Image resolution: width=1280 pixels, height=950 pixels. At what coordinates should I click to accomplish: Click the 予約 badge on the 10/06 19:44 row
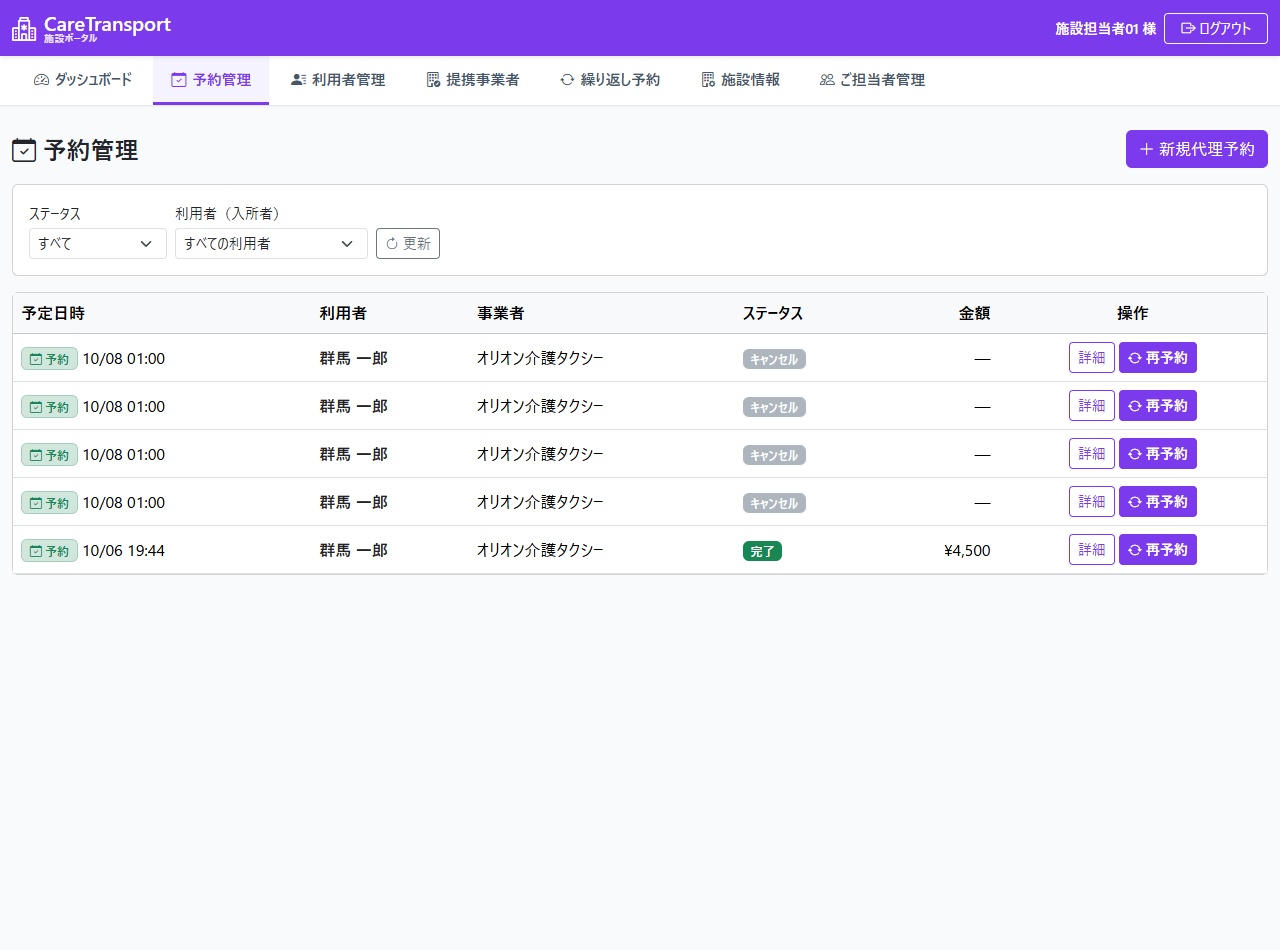coord(49,550)
